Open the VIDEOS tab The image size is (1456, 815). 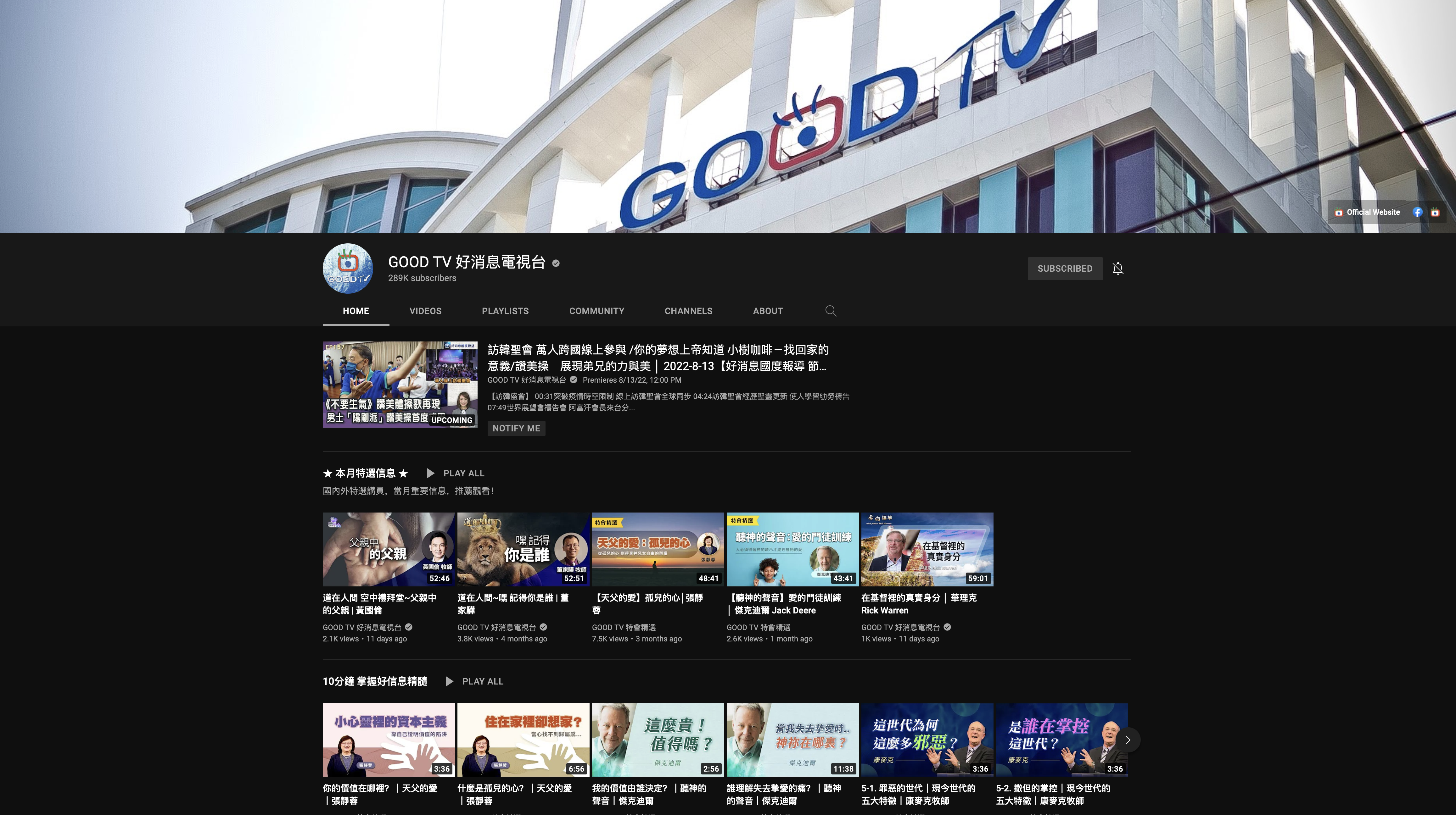(x=425, y=311)
